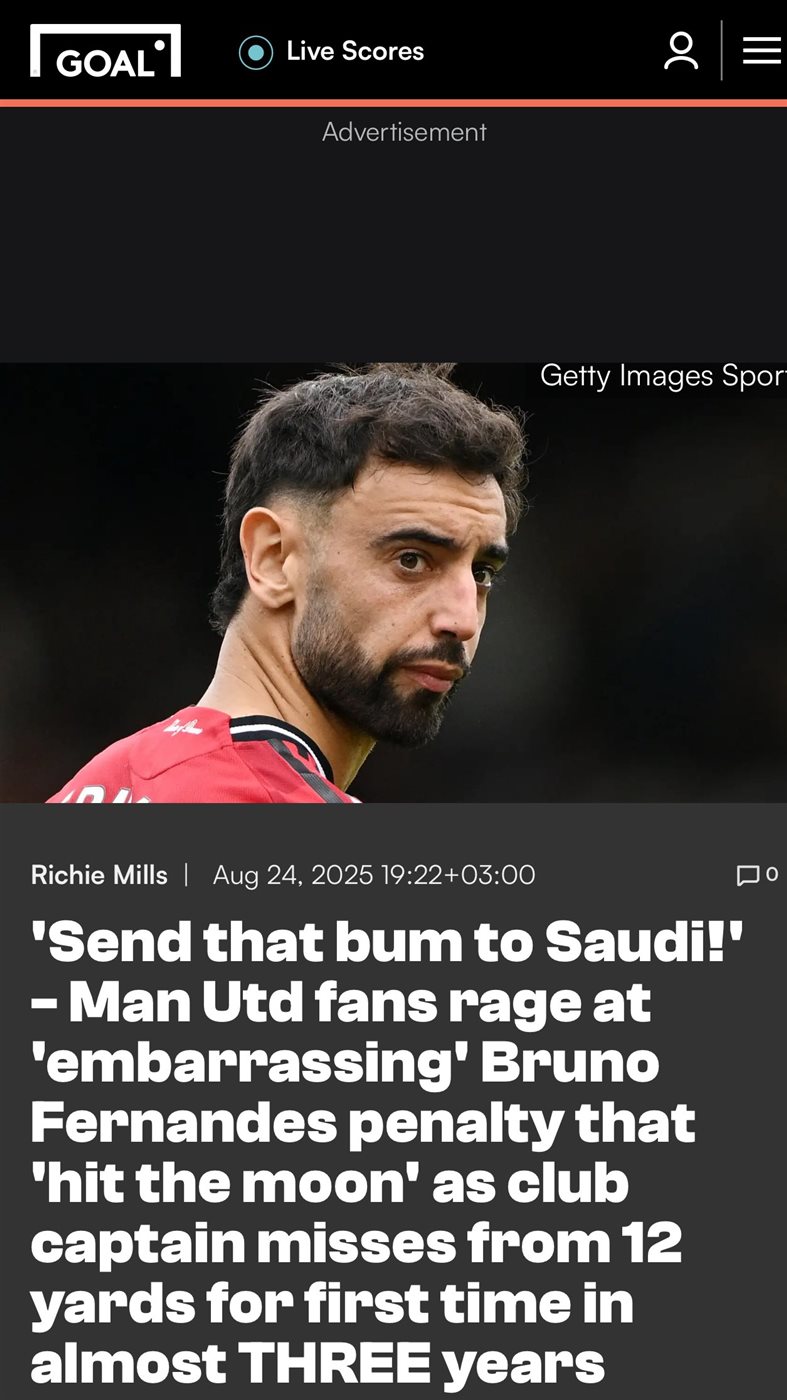The width and height of the screenshot is (787, 1400).
Task: Open the user profile account icon
Action: tap(681, 51)
